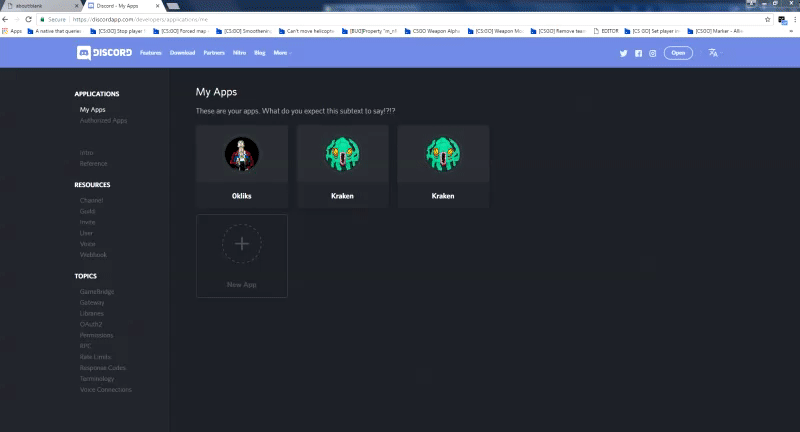Screen dimensions: 800x432
Task: Open the Gateway topic link
Action: [x=92, y=302]
